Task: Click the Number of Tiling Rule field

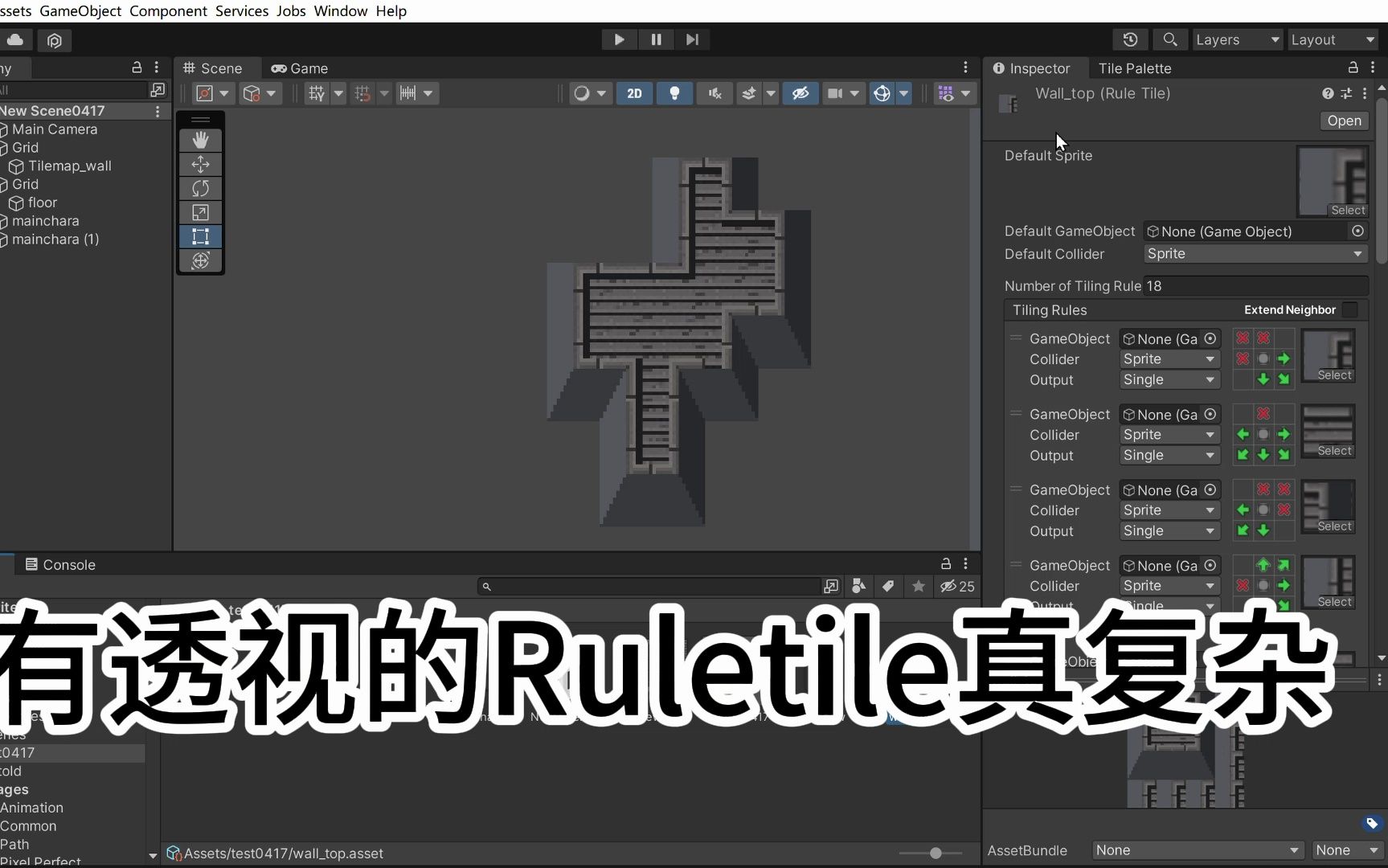Action: pyautogui.click(x=1255, y=285)
